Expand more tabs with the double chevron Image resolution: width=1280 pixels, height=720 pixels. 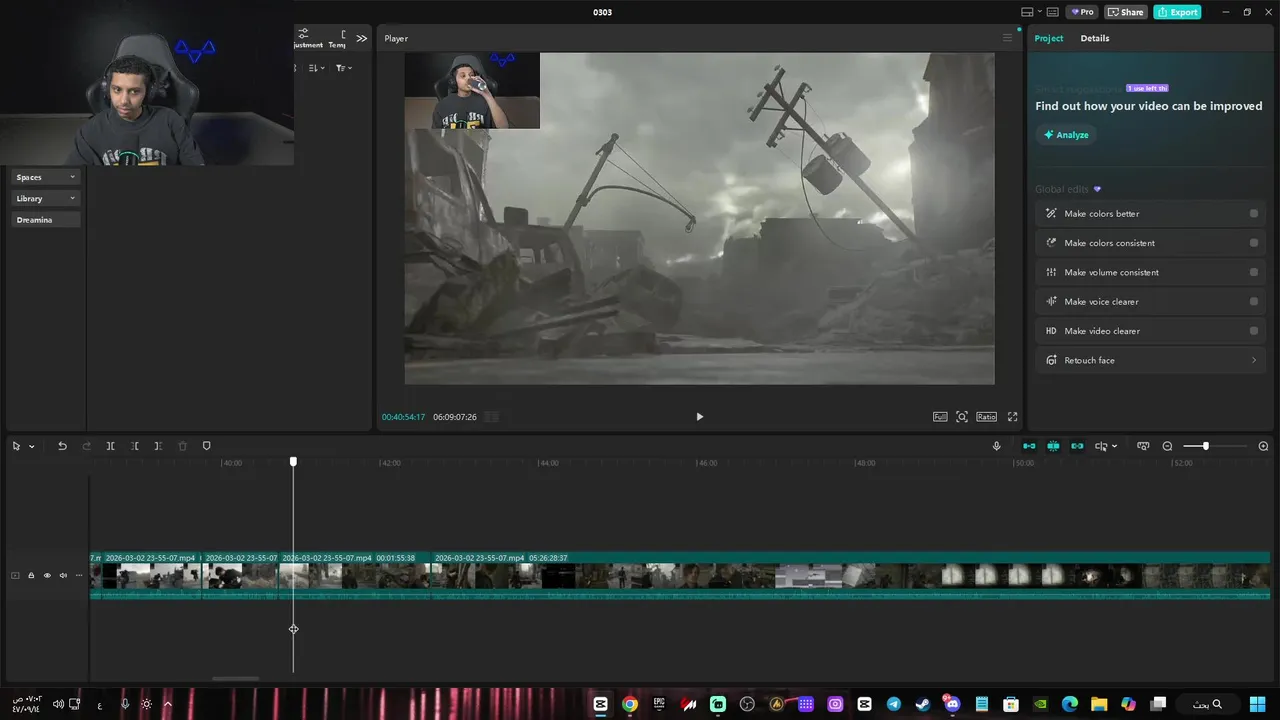coord(361,38)
